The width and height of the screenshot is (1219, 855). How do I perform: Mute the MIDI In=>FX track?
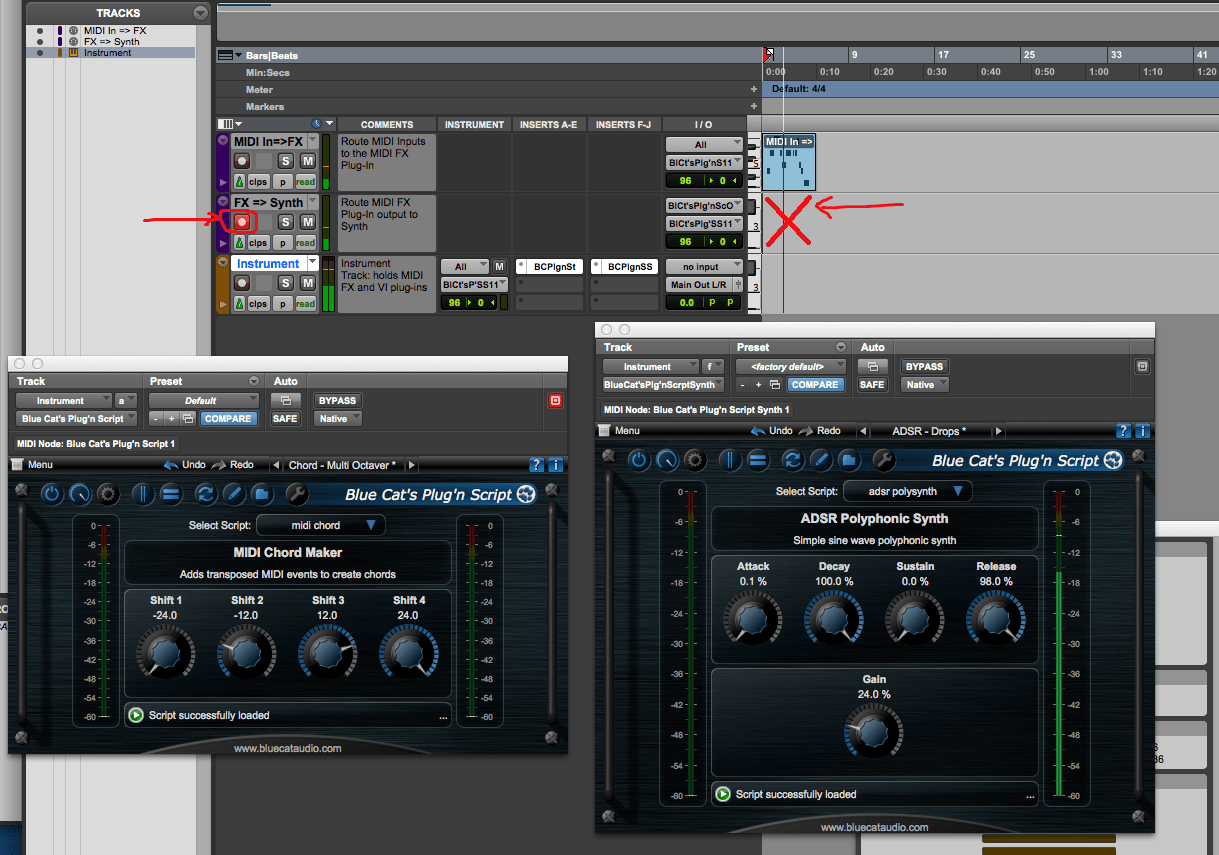308,161
